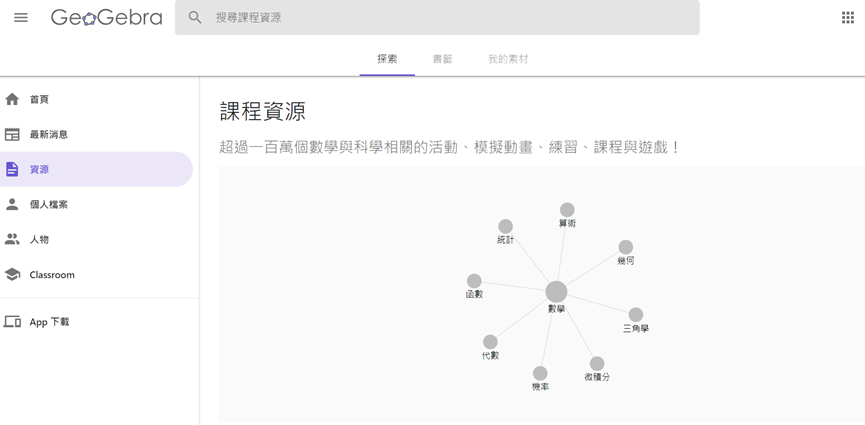Click the 三角學 label text
Screen dimensions: 865x425
pos(636,328)
